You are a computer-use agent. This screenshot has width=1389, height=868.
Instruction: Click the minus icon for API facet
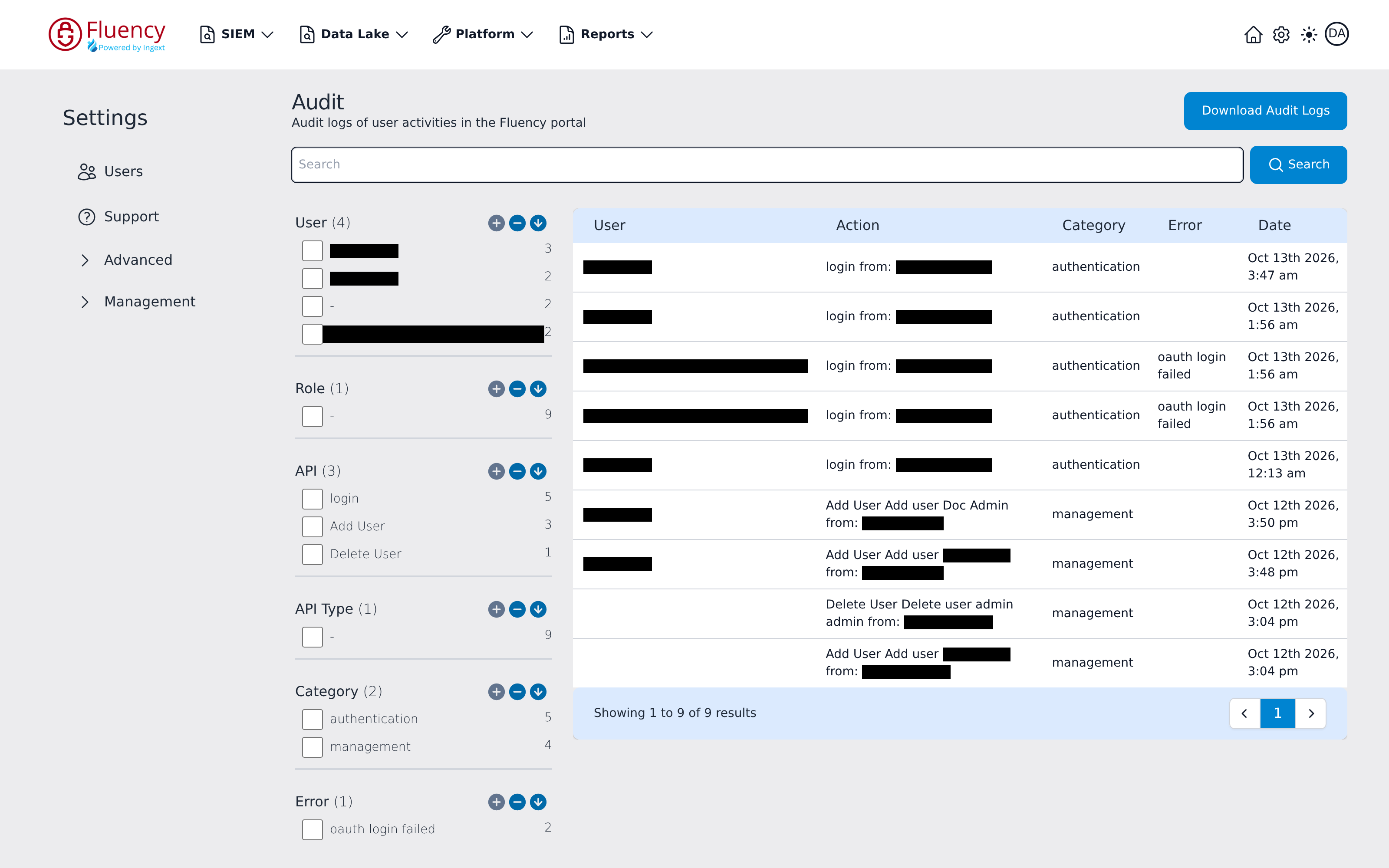517,471
